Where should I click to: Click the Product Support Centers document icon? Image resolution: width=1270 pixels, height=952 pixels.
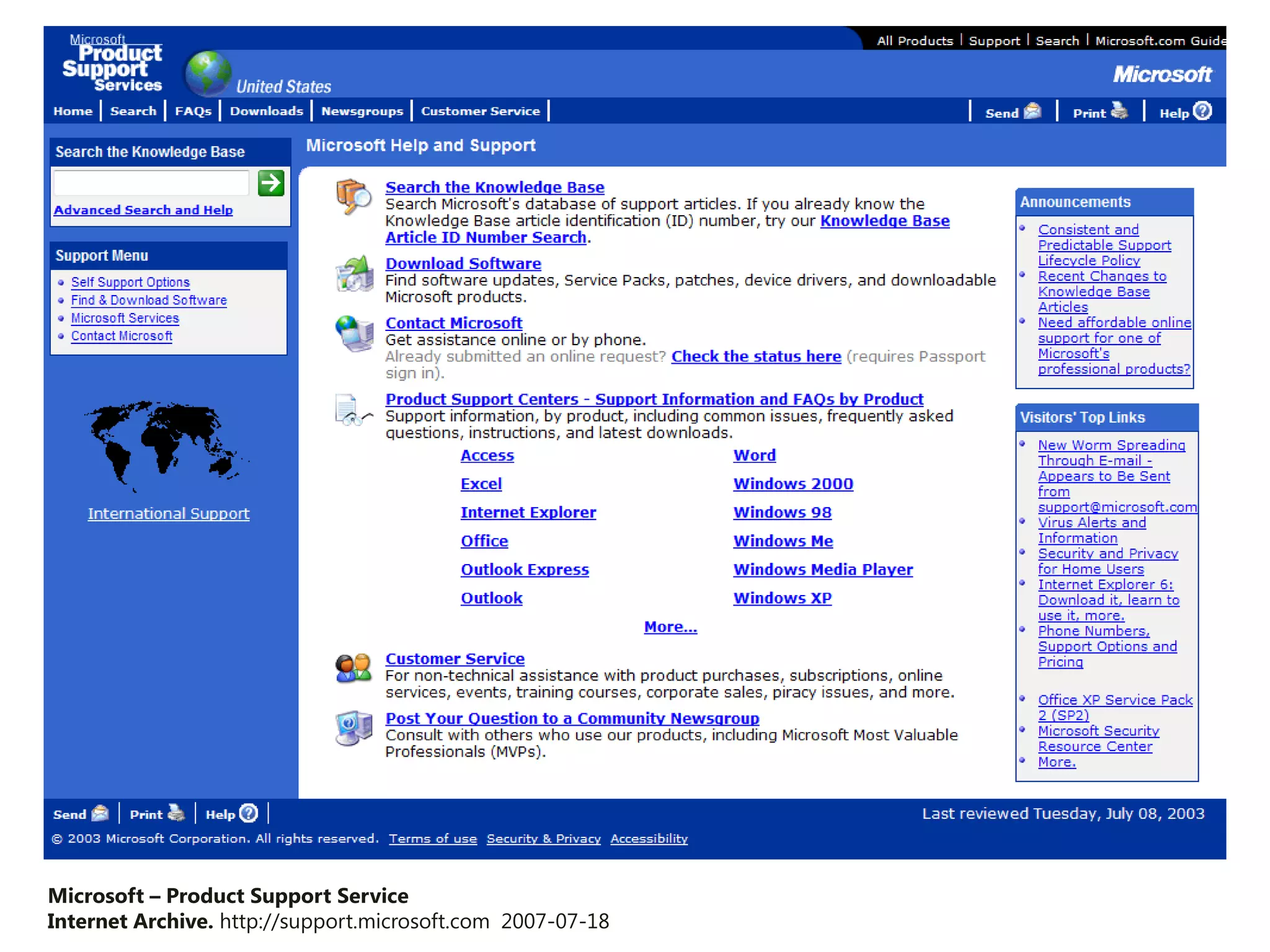coord(353,410)
